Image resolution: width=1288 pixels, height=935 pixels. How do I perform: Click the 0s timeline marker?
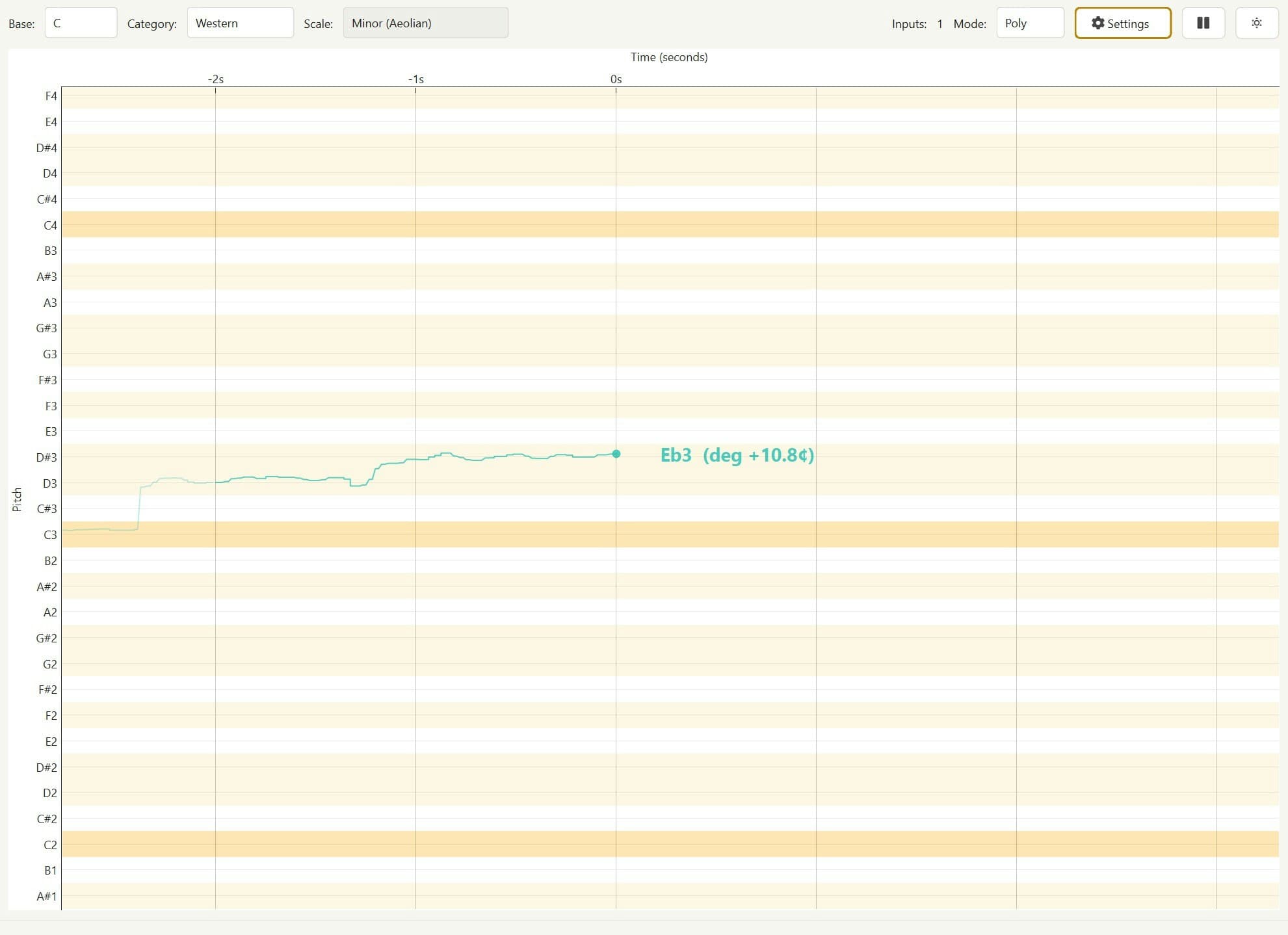click(x=615, y=79)
